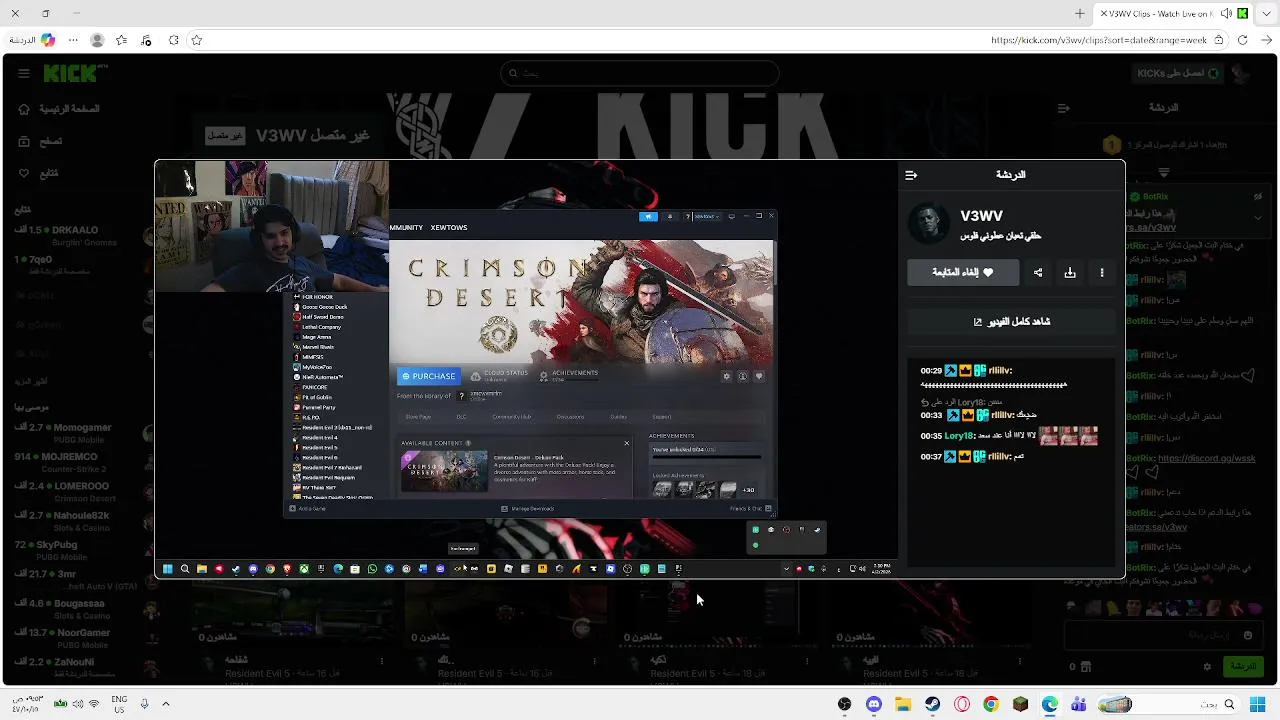Screen dimensions: 1280x720
Task: Open the KICKs gift shop icon in chat
Action: click(x=1085, y=667)
